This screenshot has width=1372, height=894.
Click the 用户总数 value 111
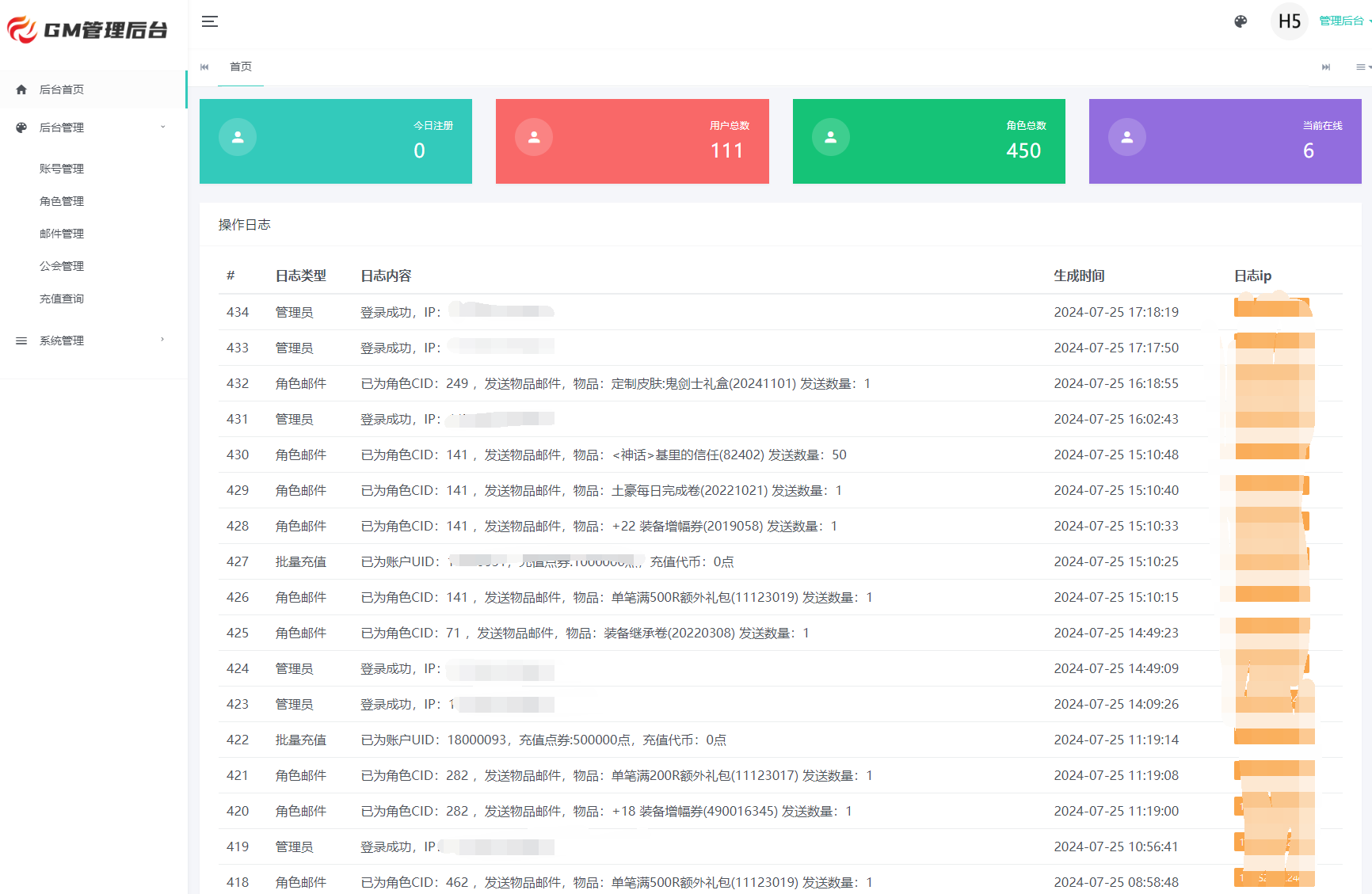(x=726, y=150)
